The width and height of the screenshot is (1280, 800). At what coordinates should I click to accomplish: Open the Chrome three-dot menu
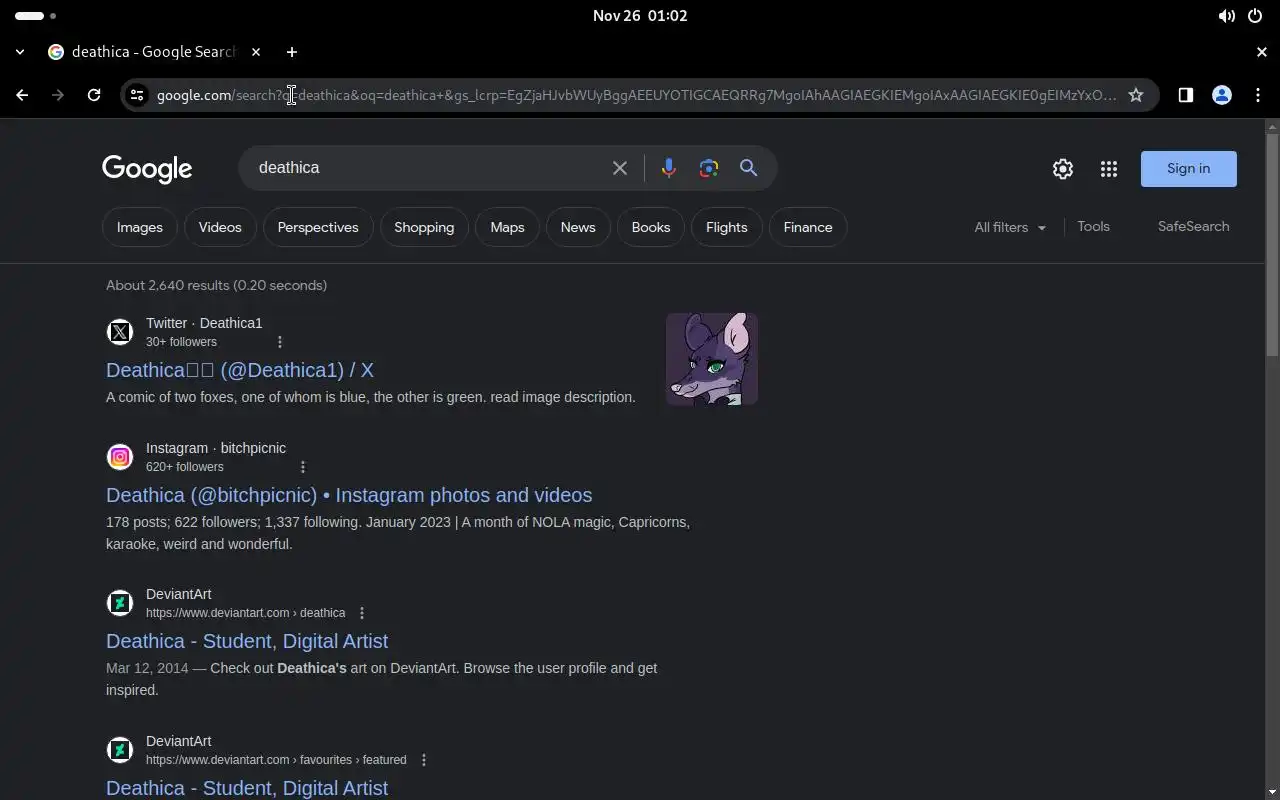(x=1258, y=95)
